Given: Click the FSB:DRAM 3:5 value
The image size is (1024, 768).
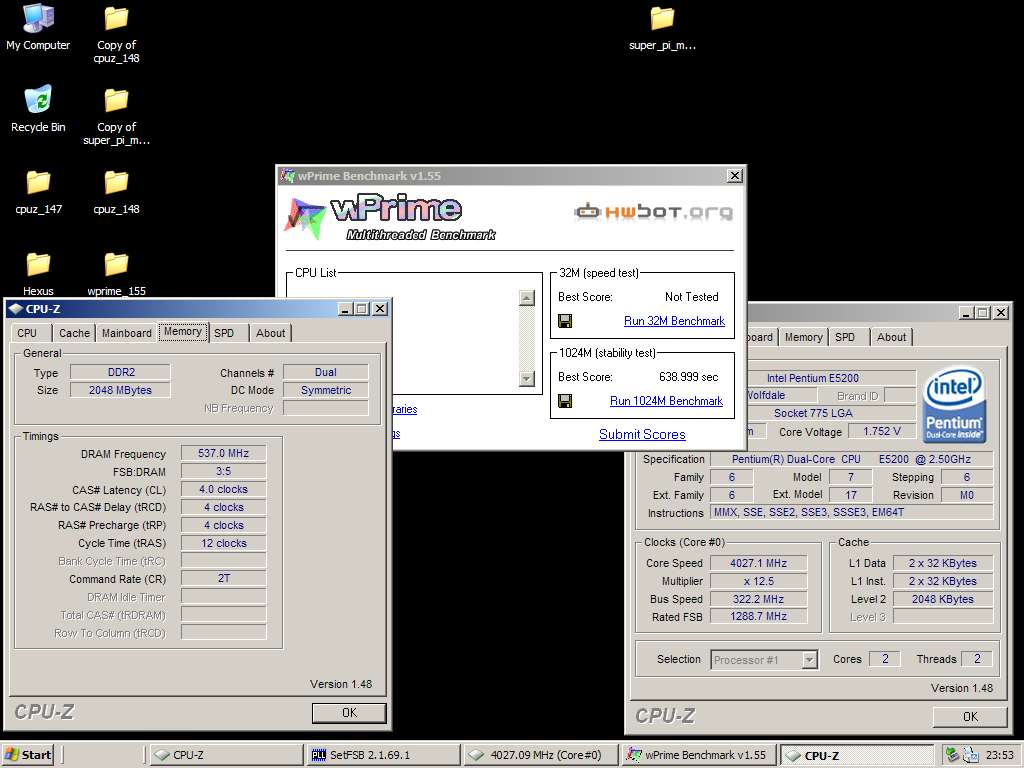Looking at the screenshot, I should [x=223, y=471].
